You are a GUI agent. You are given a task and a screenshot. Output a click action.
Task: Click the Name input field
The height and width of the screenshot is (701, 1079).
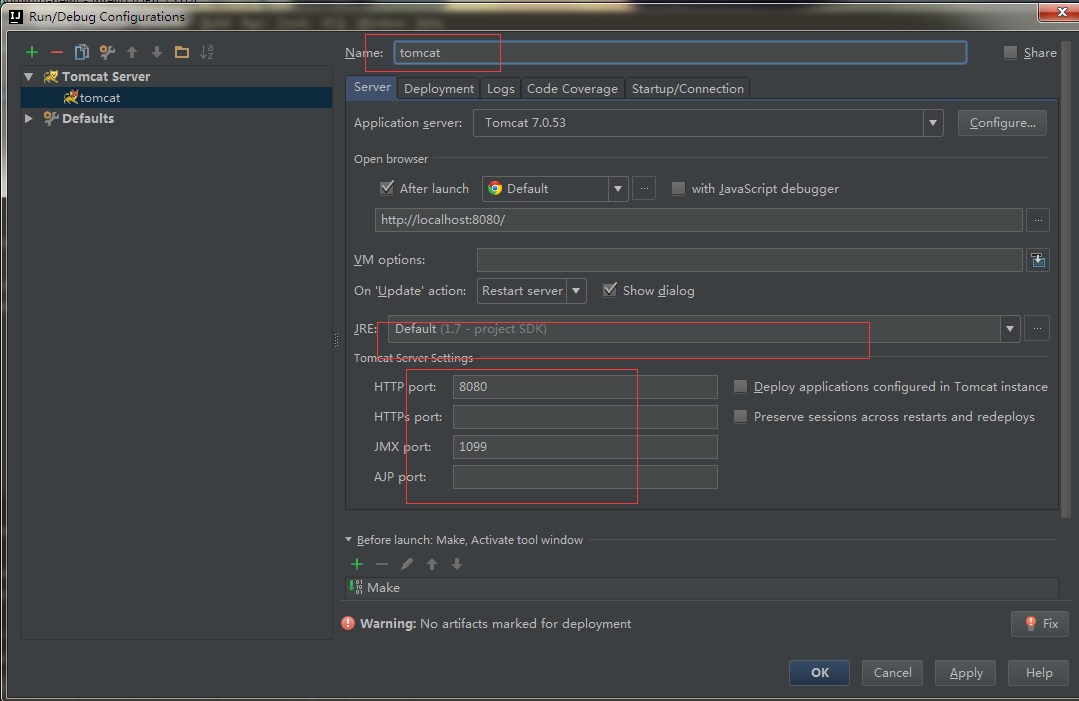(680, 52)
